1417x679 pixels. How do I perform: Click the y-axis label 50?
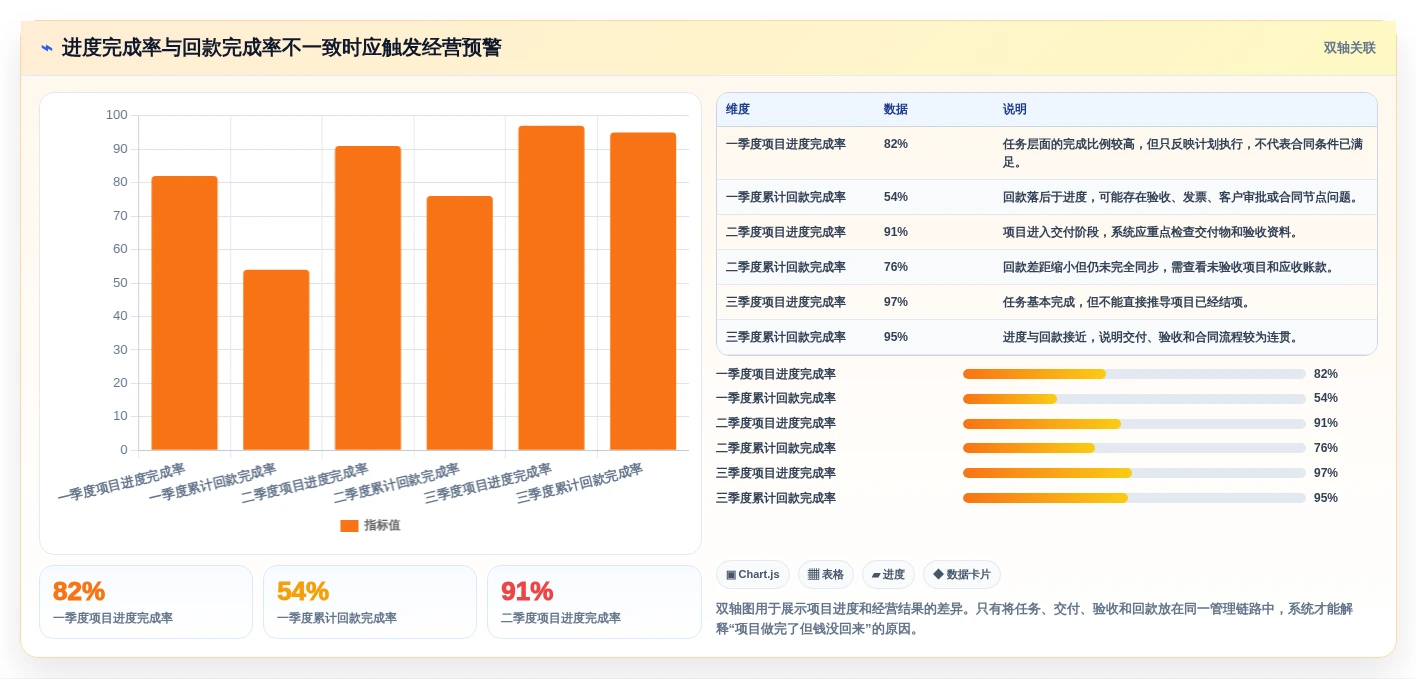[x=120, y=282]
